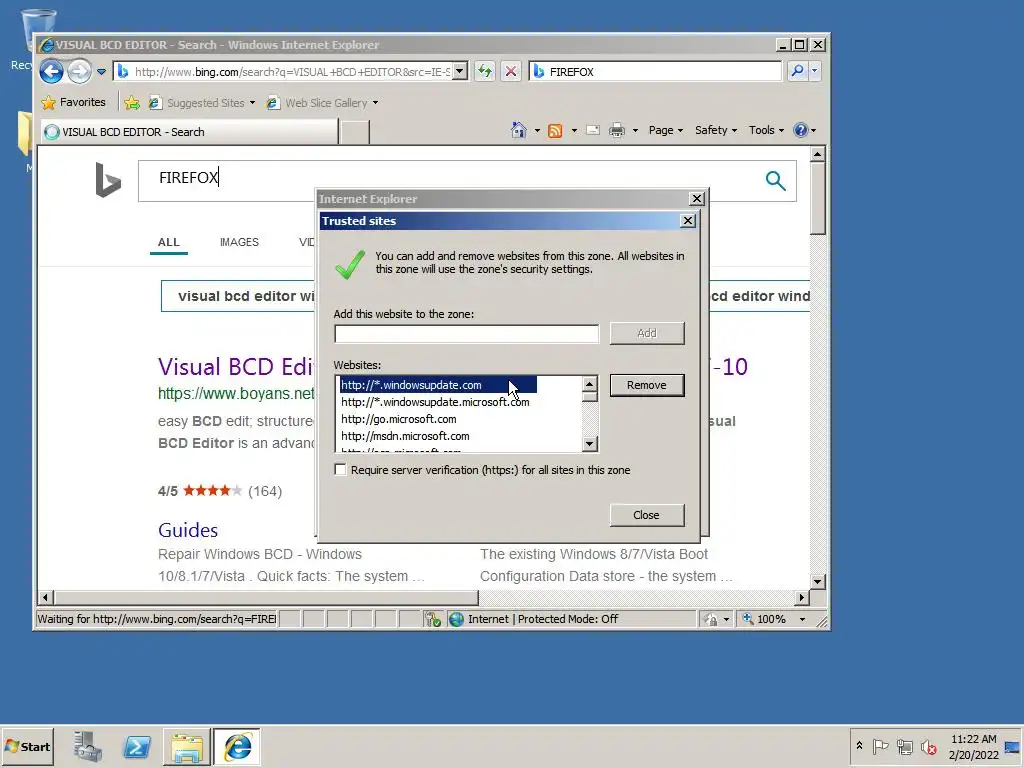Click the RSS feeds icon
The image size is (1024, 768).
[x=555, y=130]
